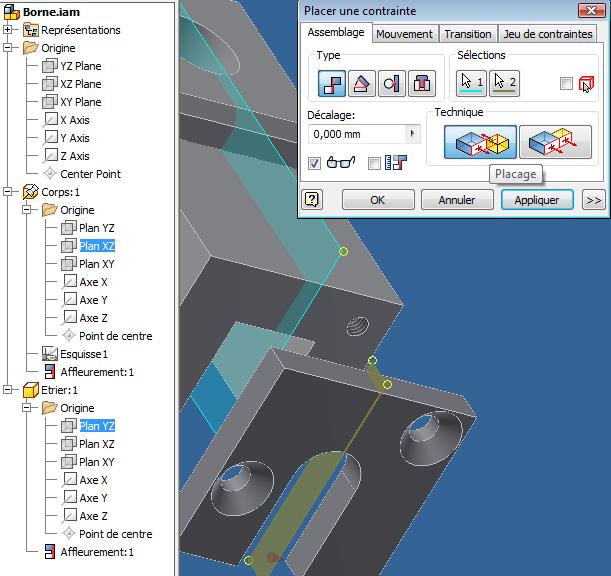Open the Décalage value arrow flyout

click(x=412, y=133)
